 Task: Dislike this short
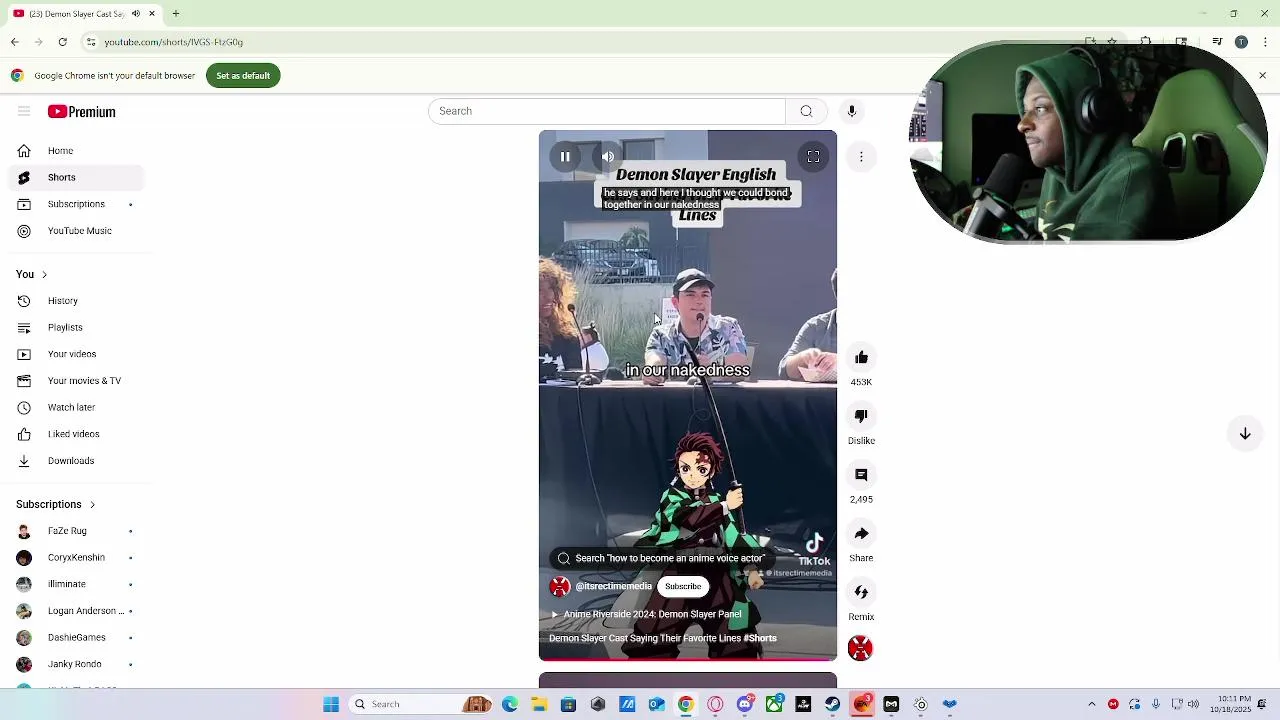[x=861, y=416]
